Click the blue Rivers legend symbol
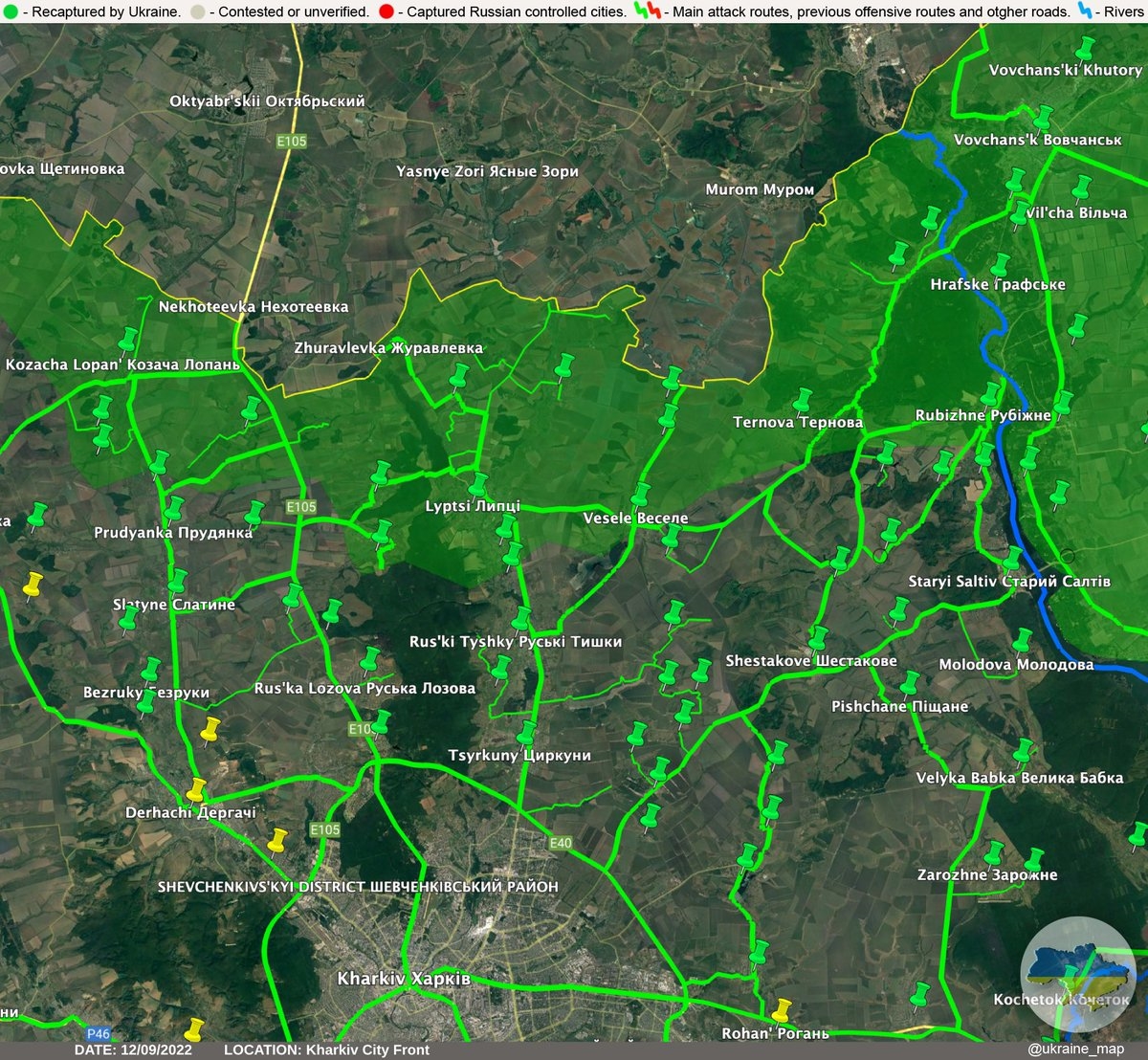1148x1060 pixels. point(1086,12)
